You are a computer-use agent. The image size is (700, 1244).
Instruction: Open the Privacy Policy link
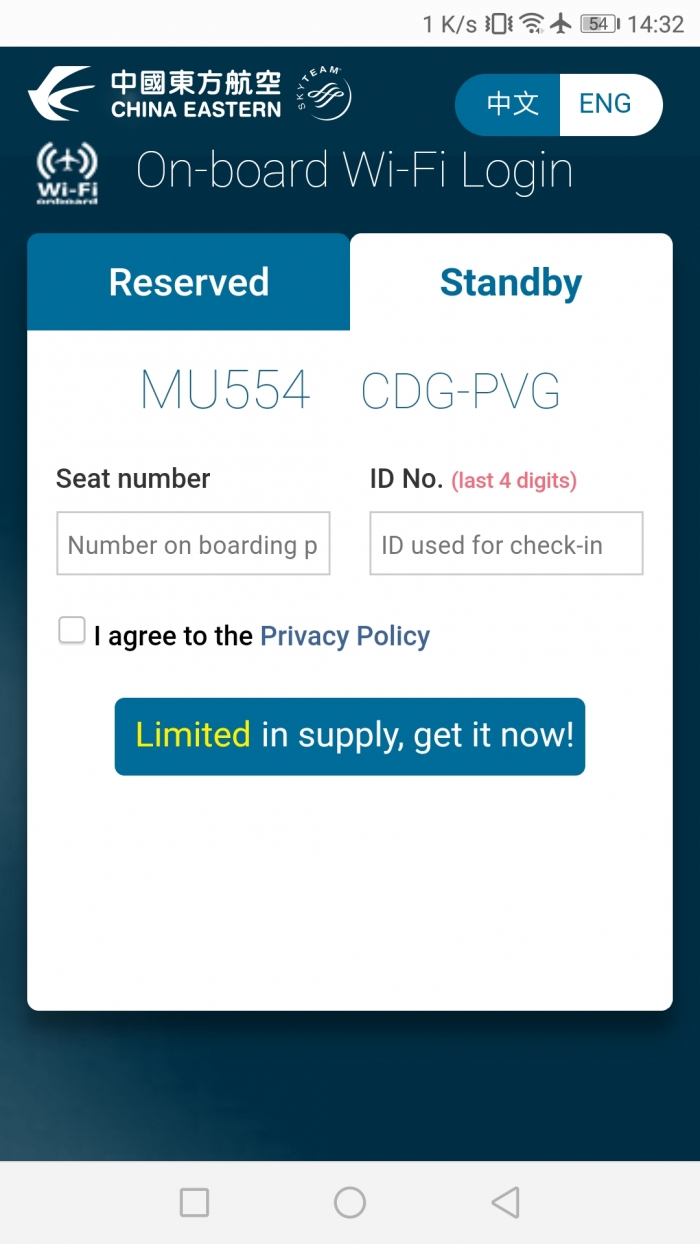pos(345,636)
